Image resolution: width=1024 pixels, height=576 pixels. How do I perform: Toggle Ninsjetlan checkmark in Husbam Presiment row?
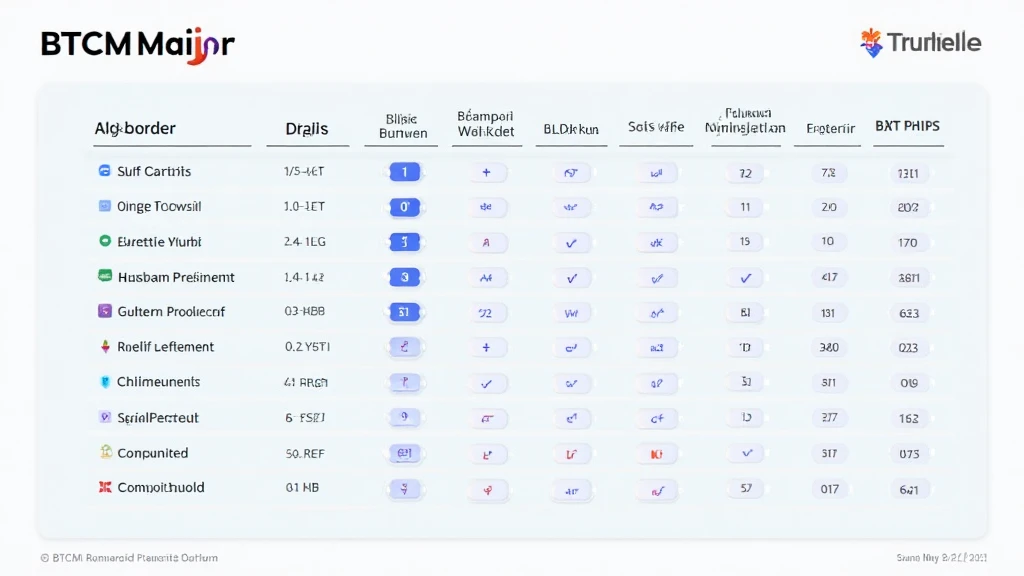tap(745, 278)
